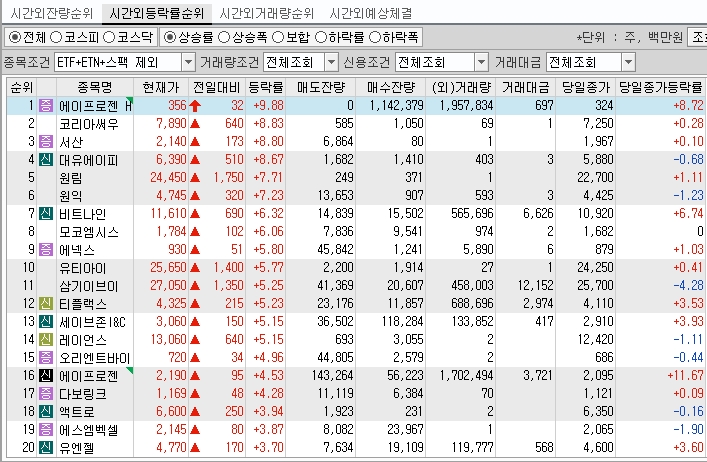Screen dimensions: 707x462
Task: Sort by the 종목명 column header
Action: 95,87
